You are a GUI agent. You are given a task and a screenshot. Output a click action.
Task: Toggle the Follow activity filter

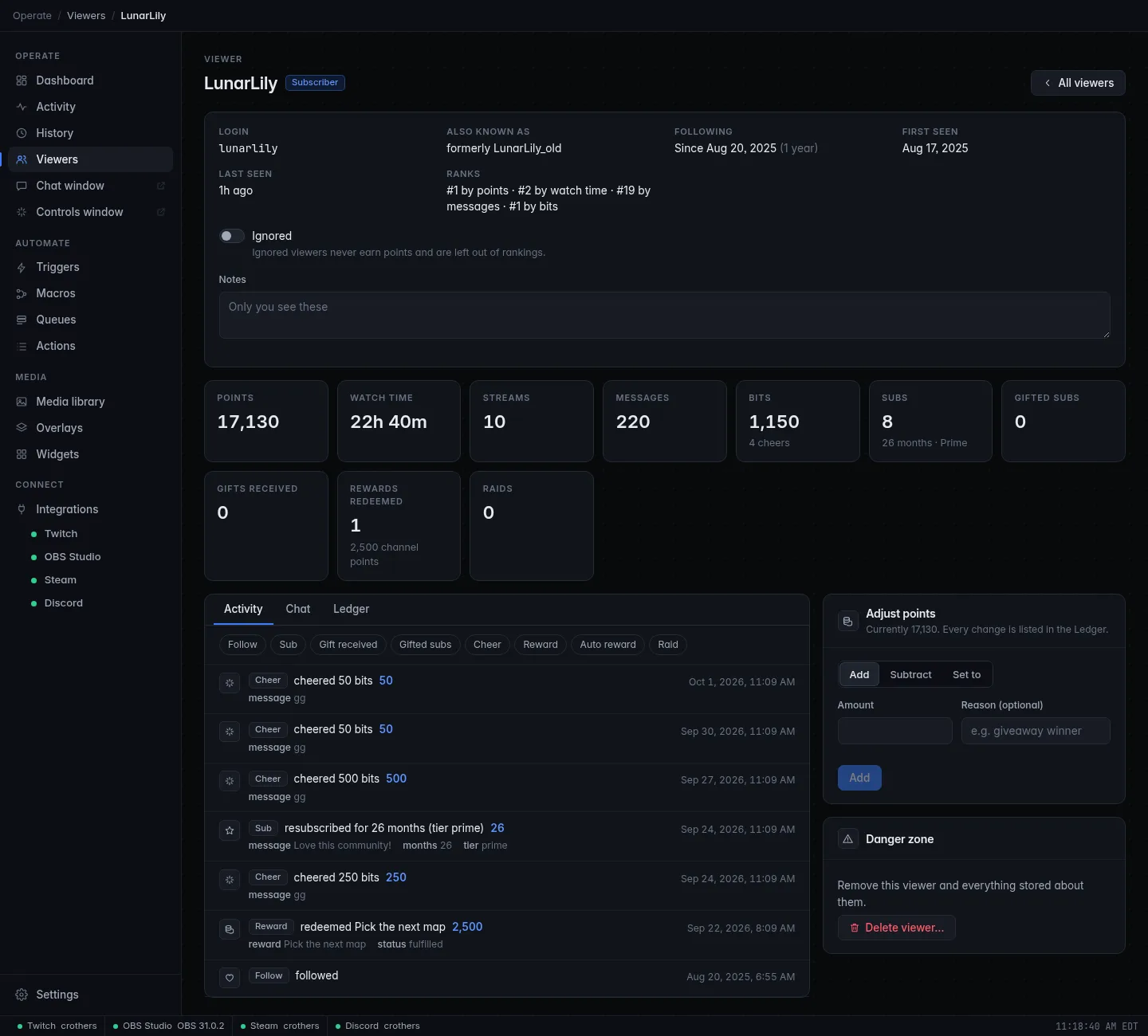pyautogui.click(x=242, y=645)
